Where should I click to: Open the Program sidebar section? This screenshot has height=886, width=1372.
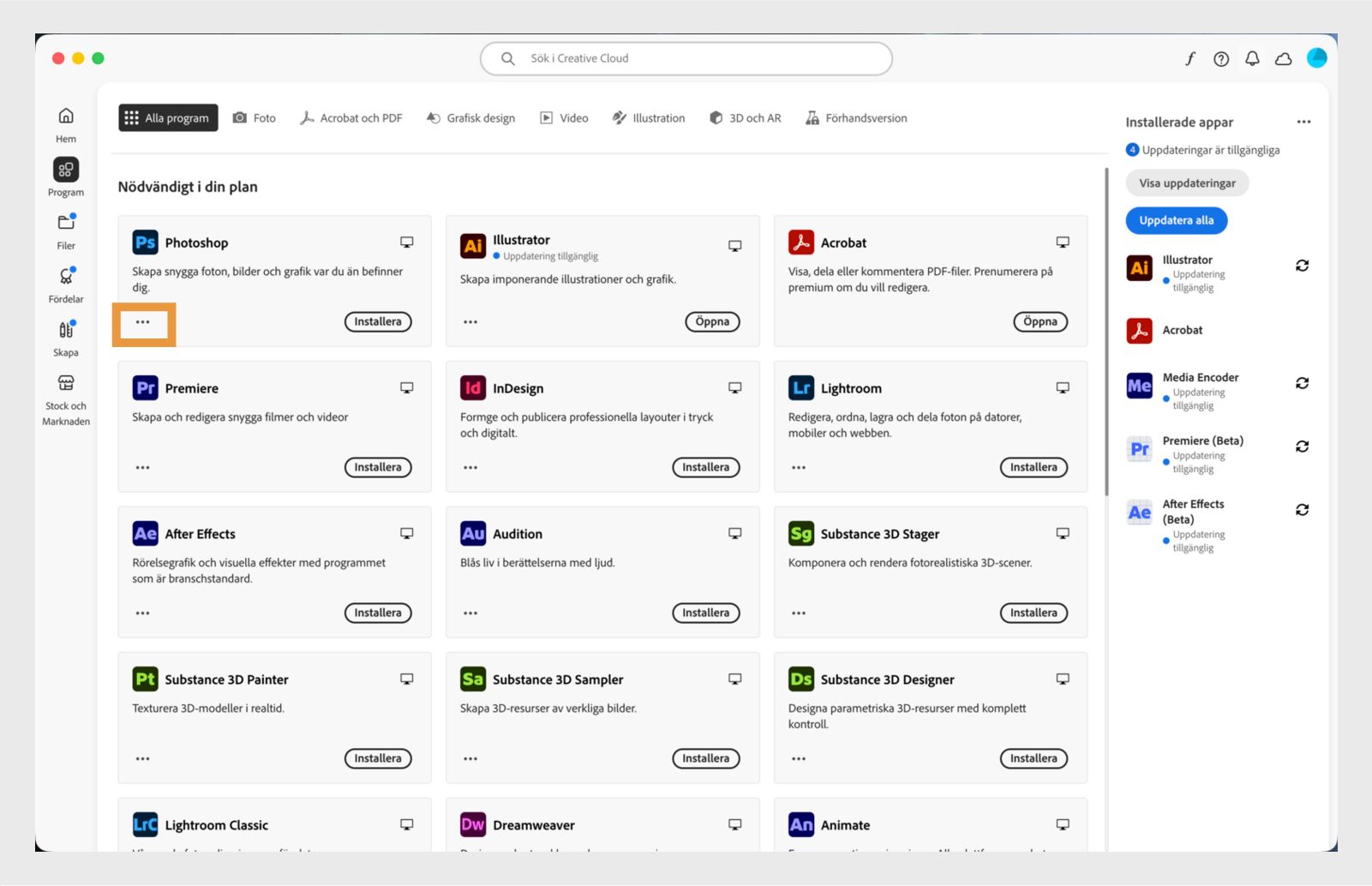click(66, 170)
